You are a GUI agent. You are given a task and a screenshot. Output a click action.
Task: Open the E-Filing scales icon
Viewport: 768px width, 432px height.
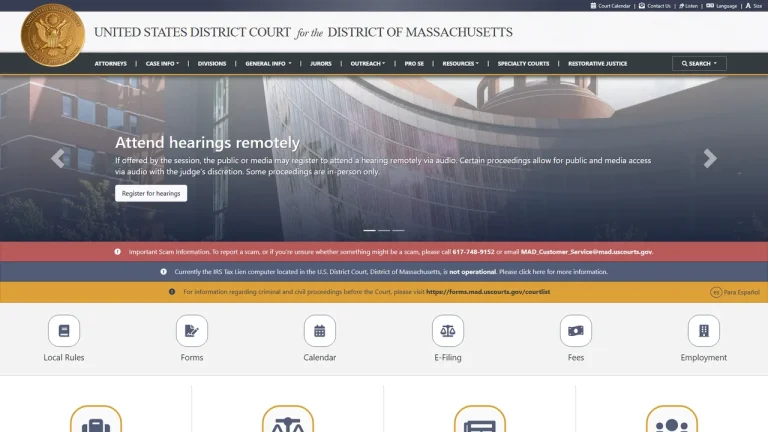click(448, 331)
